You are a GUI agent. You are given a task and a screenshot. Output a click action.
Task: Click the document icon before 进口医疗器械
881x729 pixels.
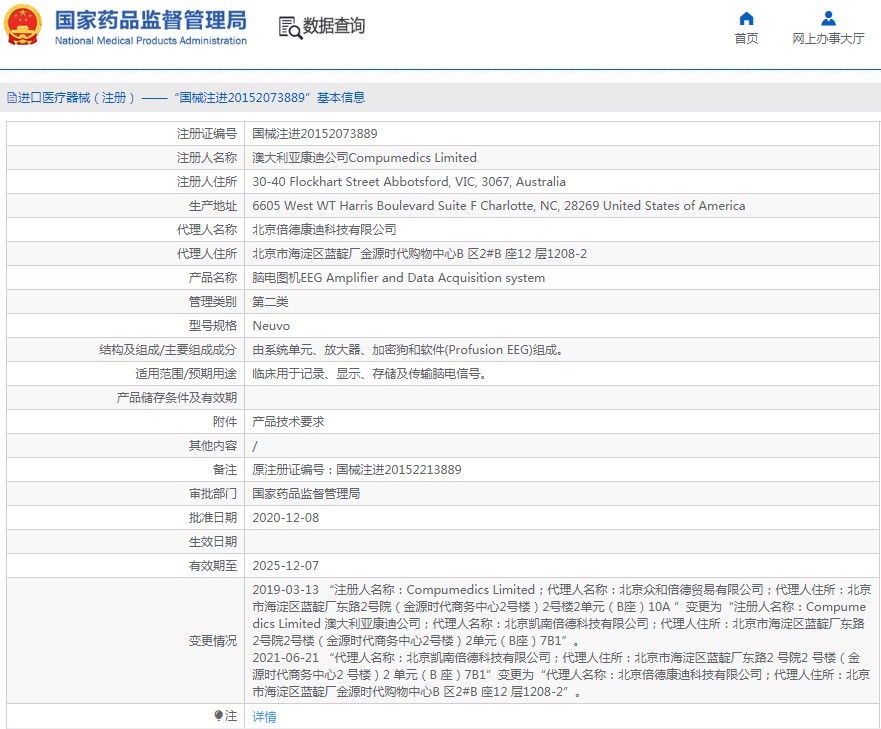pyautogui.click(x=11, y=98)
